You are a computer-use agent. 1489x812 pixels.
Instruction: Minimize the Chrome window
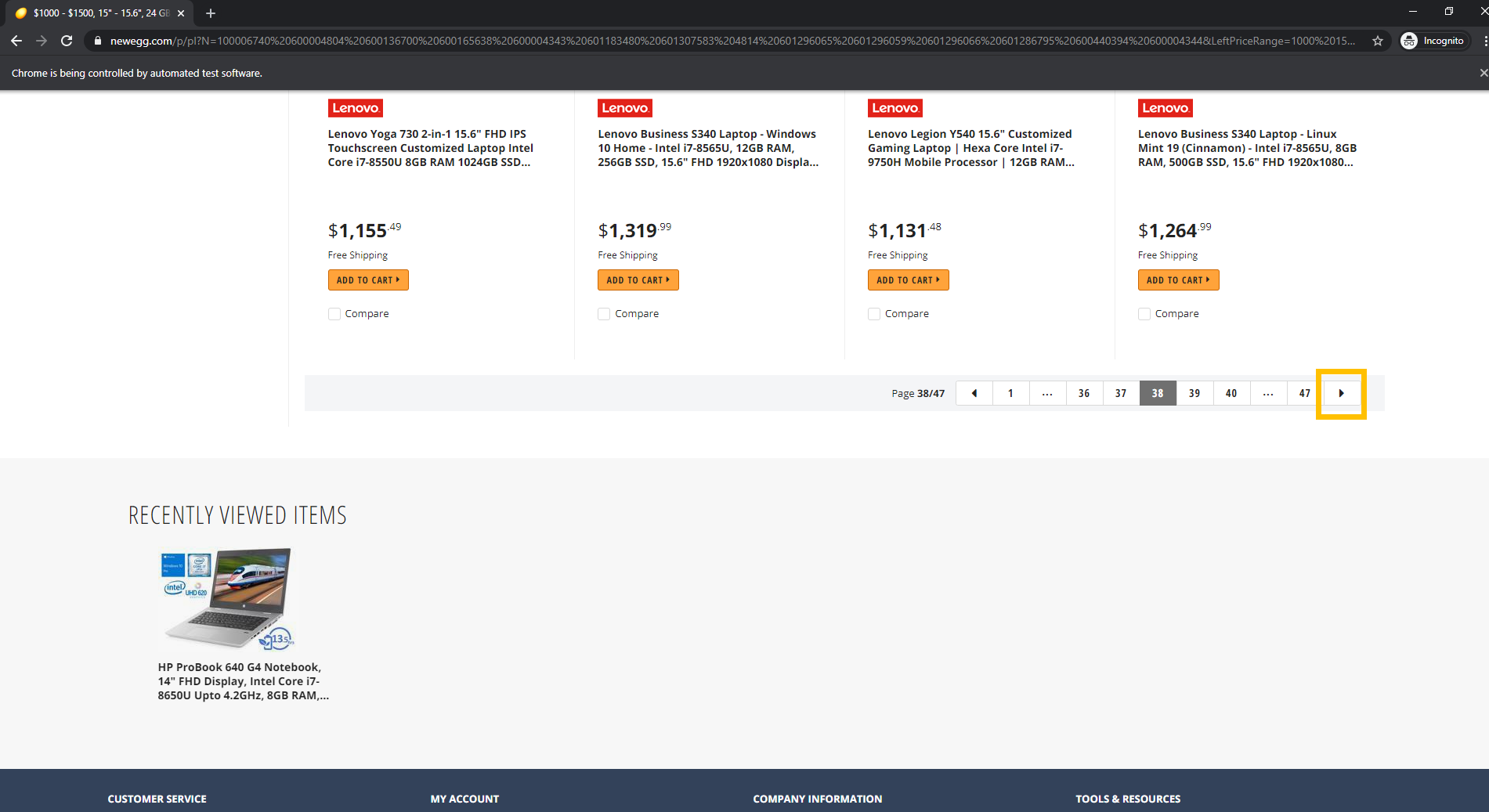pyautogui.click(x=1413, y=11)
